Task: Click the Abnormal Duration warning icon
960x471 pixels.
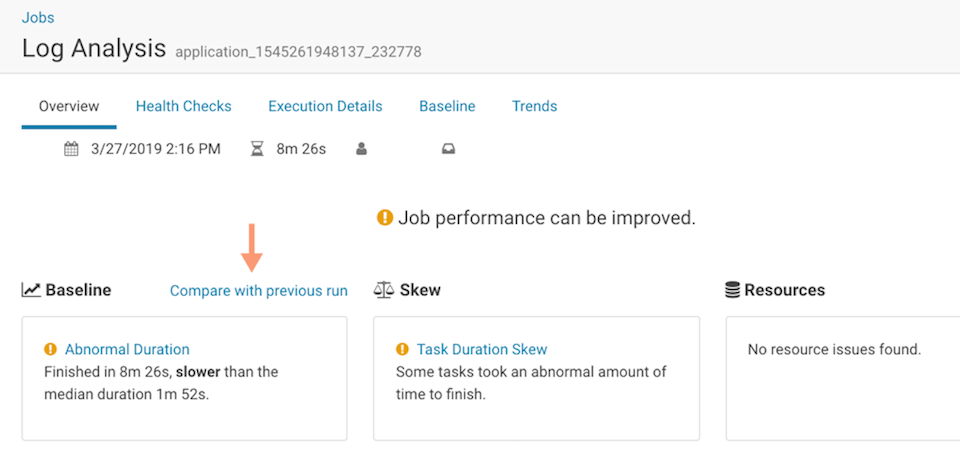Action: [50, 349]
